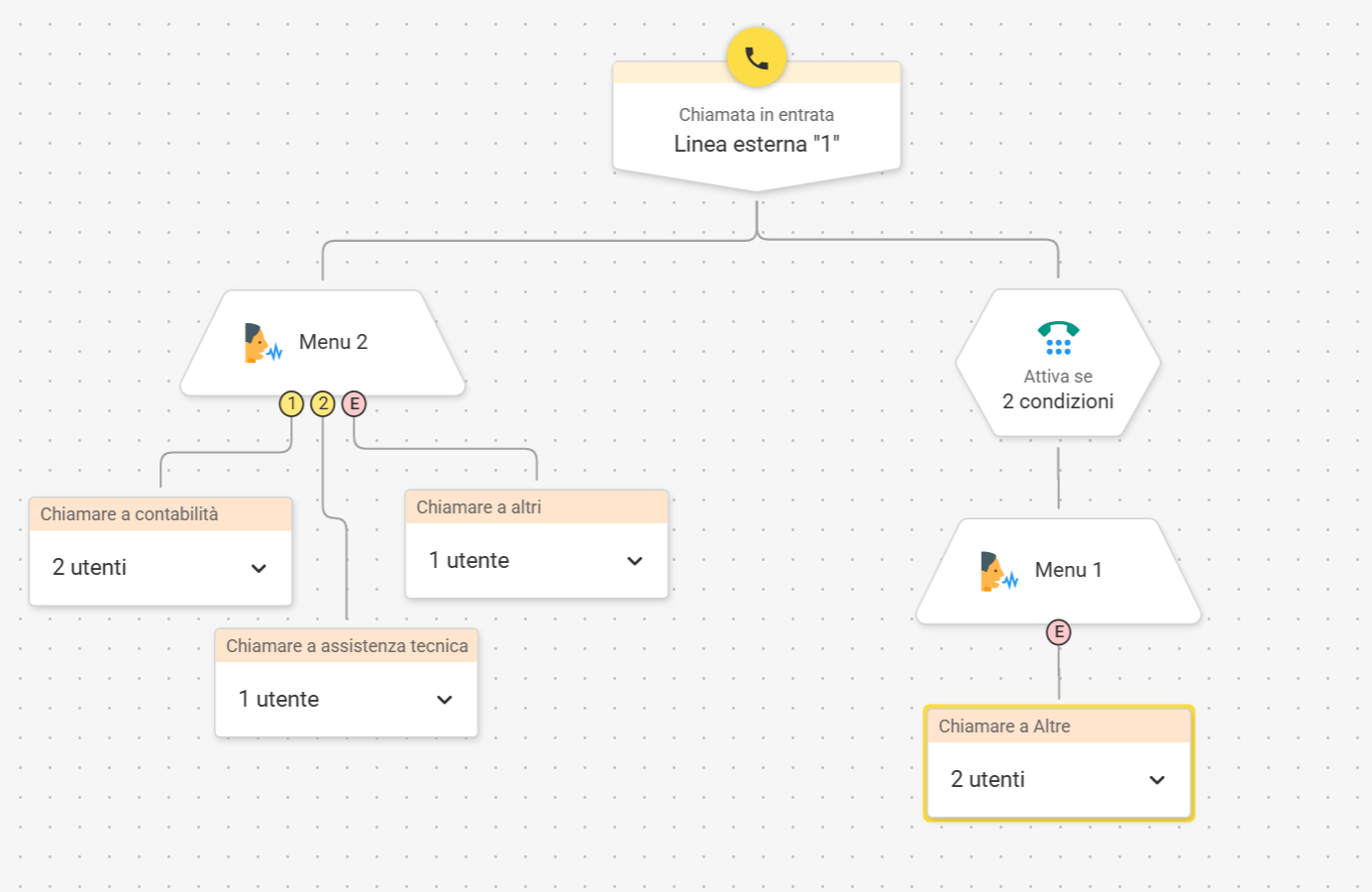Expand the Chiamare a contabilità users list

tap(259, 568)
